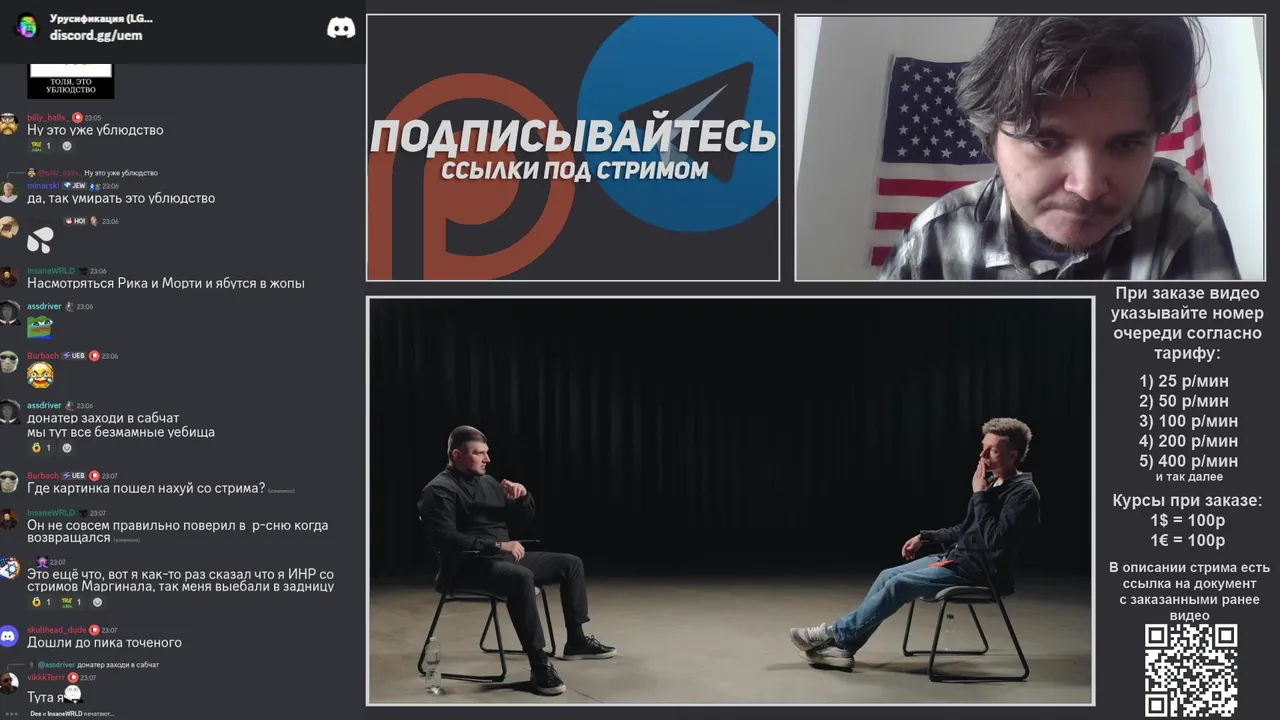Toggle the lock reaction under the ИНР message
Screen dimensions: 1280x720
(40, 602)
